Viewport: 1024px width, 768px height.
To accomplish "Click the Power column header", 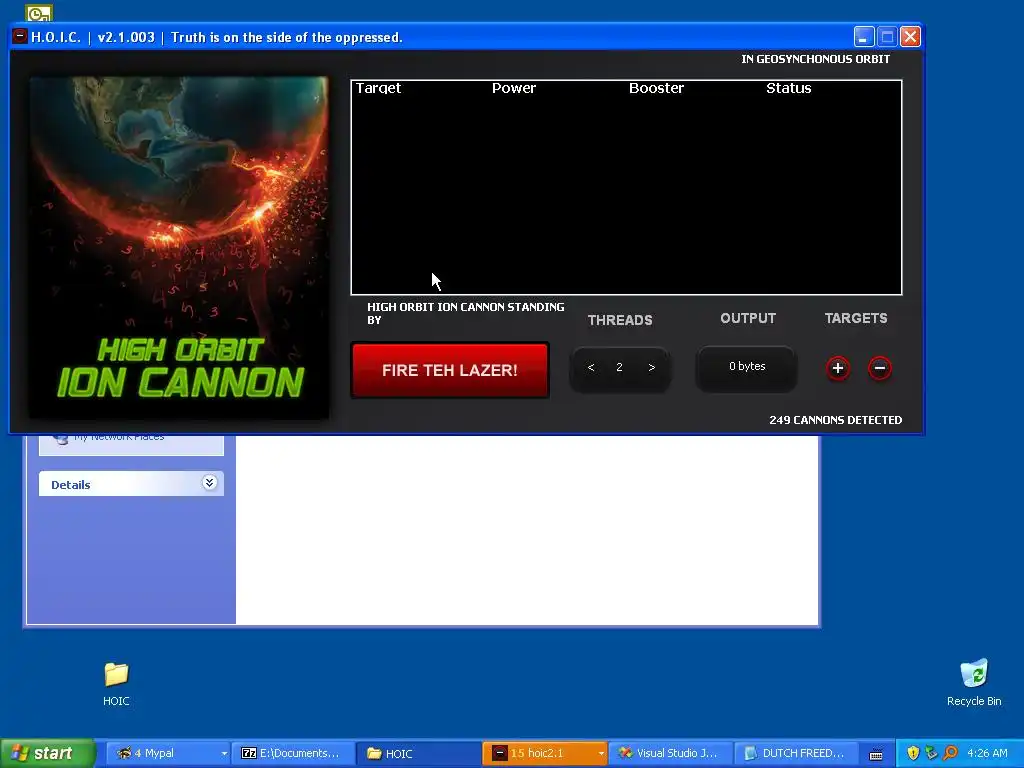I will click(x=514, y=88).
